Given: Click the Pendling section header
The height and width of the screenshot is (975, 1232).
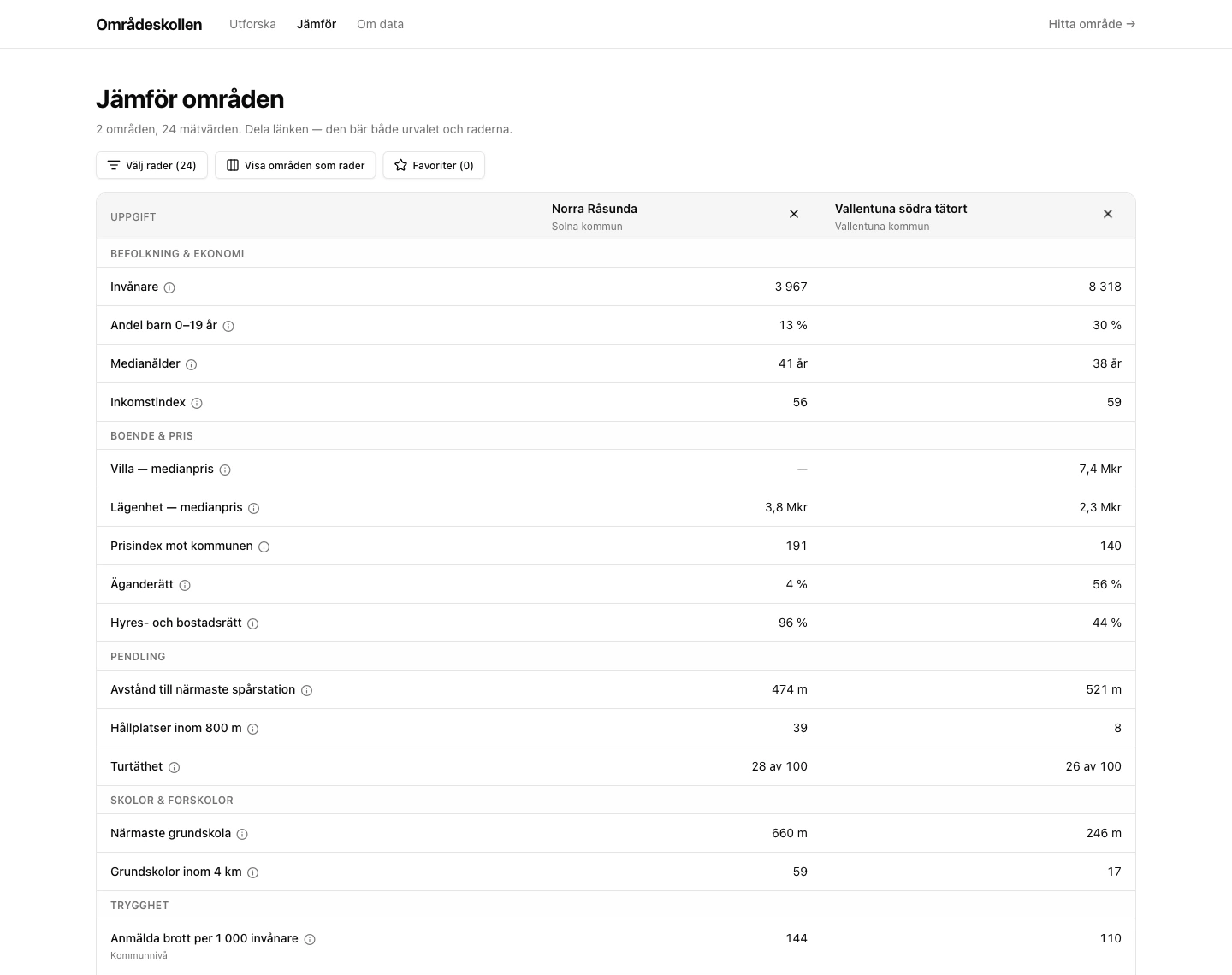Looking at the screenshot, I should coord(138,656).
